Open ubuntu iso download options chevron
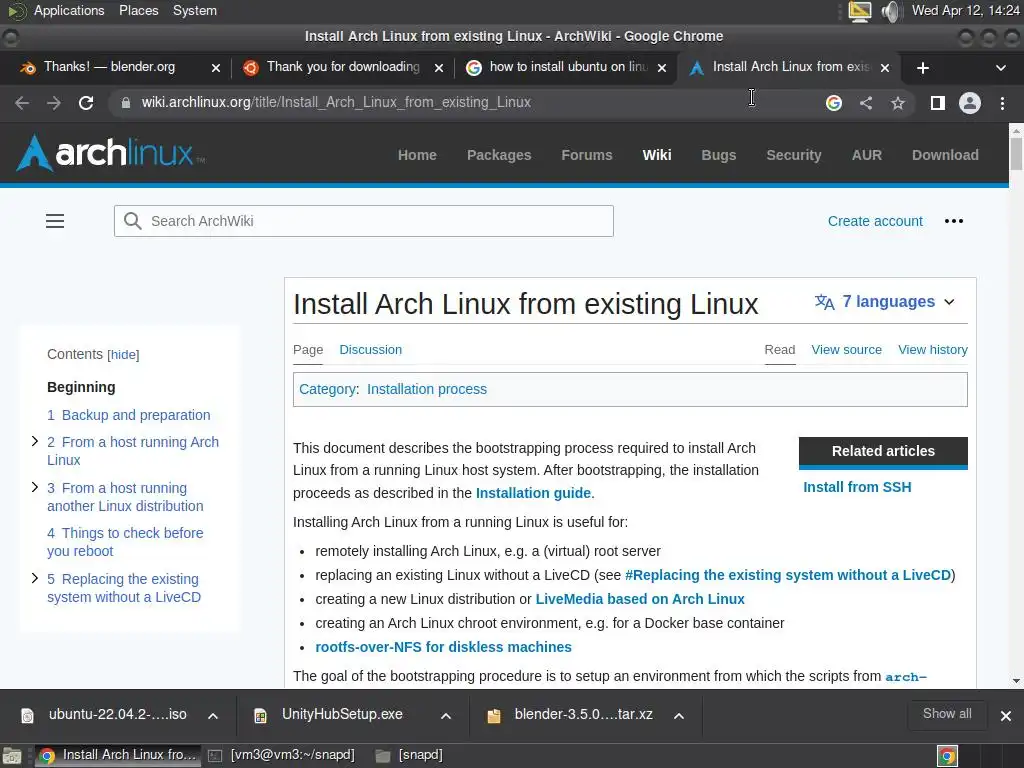1024x768 pixels. click(213, 716)
